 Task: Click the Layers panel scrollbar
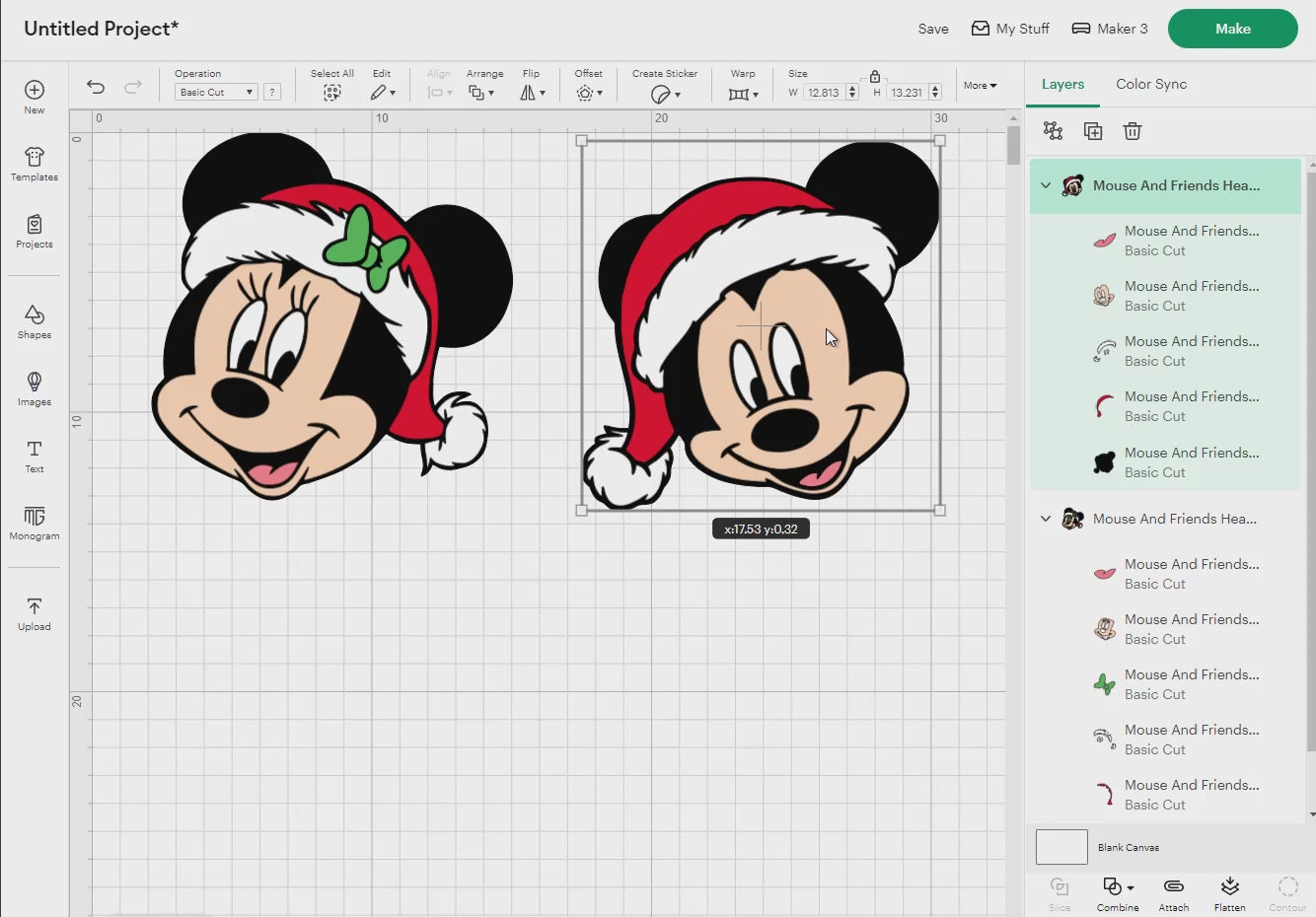[x=1310, y=463]
